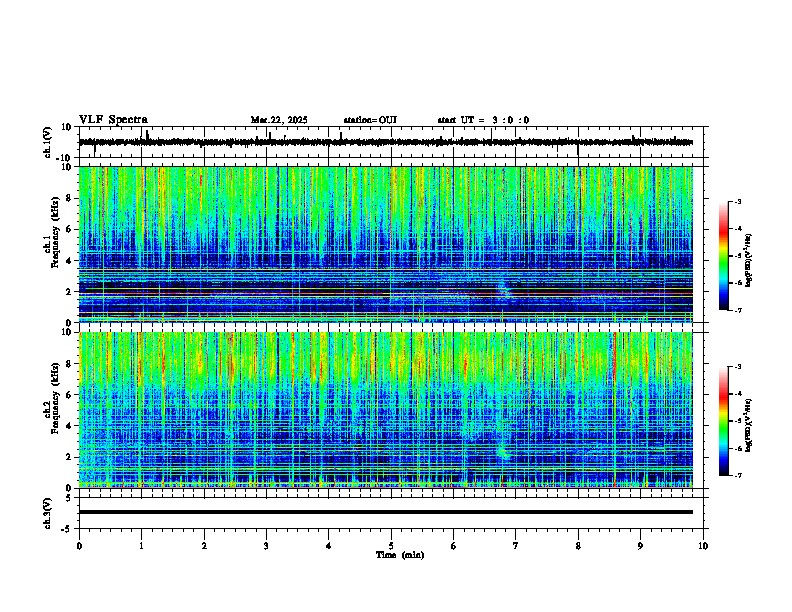Click the ch.1 spectrogram "6" kHz tick label

click(70, 229)
